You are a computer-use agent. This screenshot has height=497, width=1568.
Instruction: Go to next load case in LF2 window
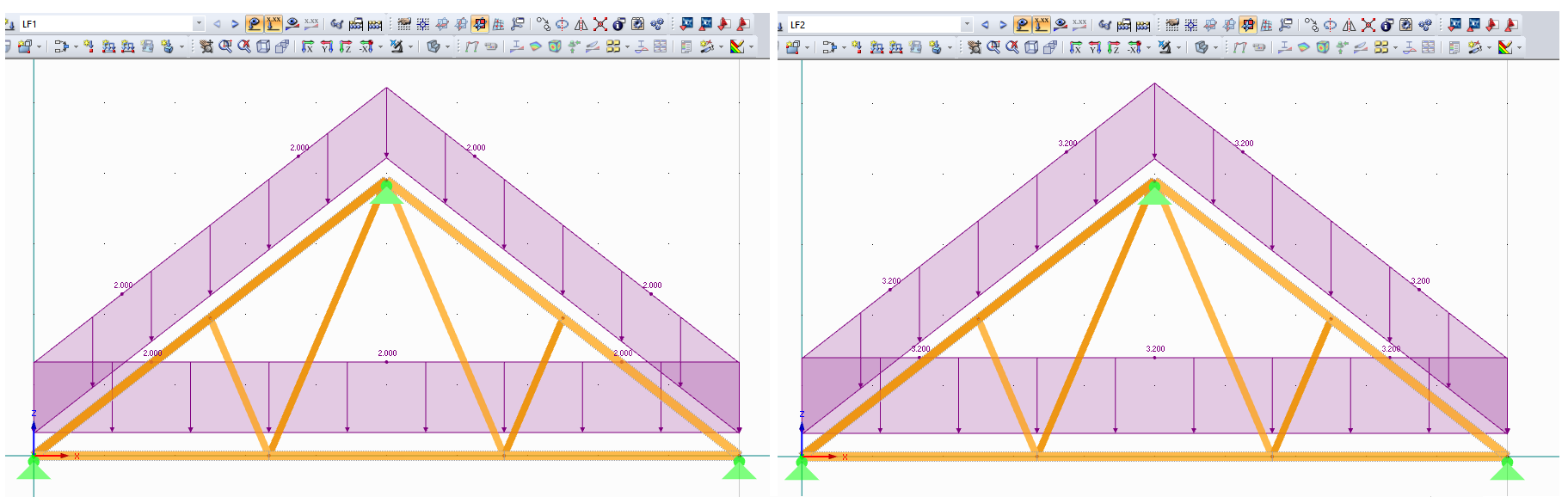[x=1003, y=23]
